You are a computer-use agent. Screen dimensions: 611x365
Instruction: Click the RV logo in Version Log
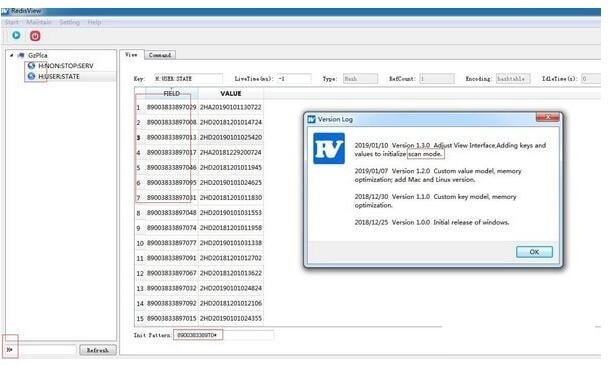[x=329, y=148]
